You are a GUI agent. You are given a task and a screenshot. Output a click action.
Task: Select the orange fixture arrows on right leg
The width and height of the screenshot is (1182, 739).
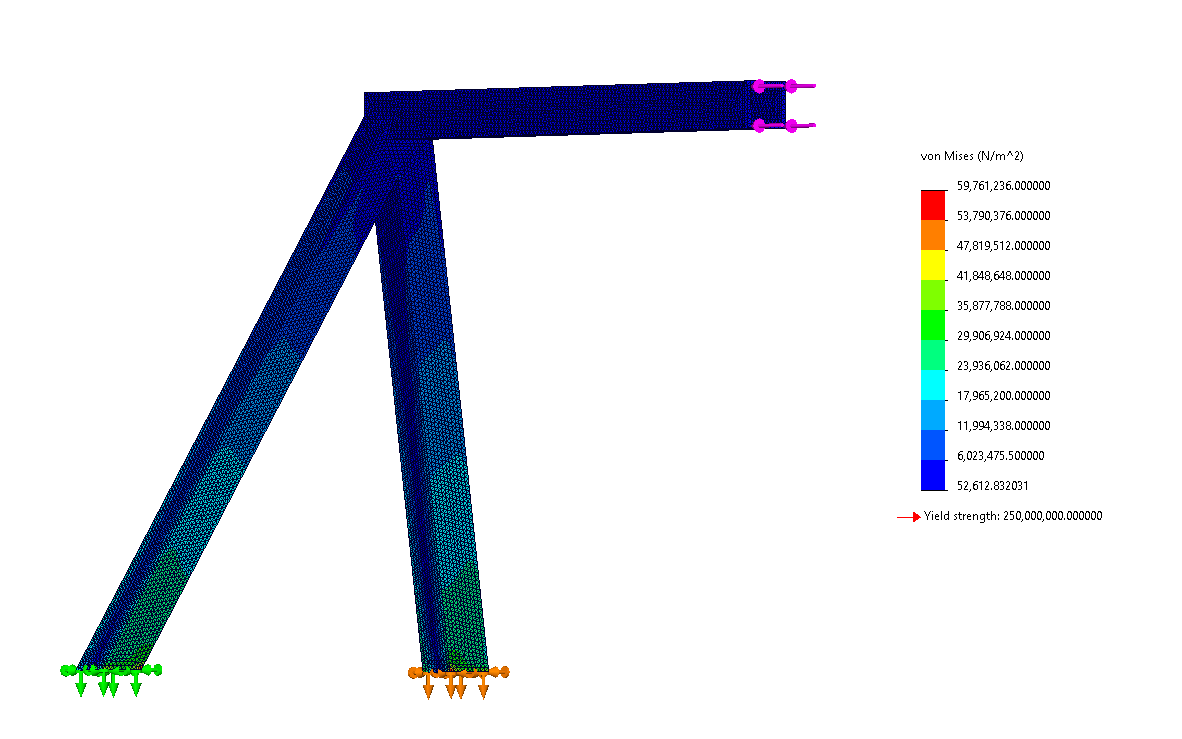click(x=458, y=682)
